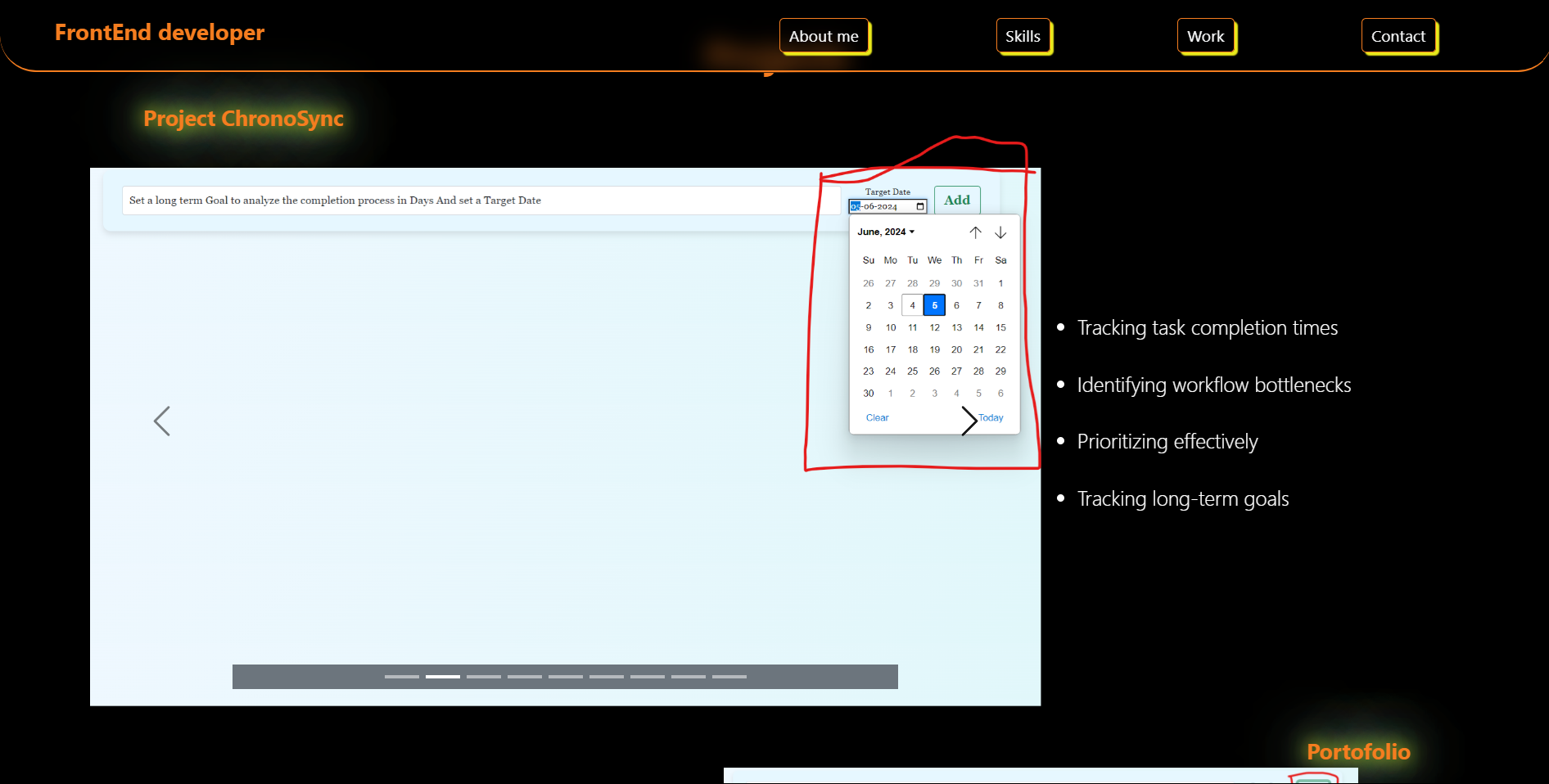
Task: Select the first carousel slide indicator
Action: (x=402, y=677)
